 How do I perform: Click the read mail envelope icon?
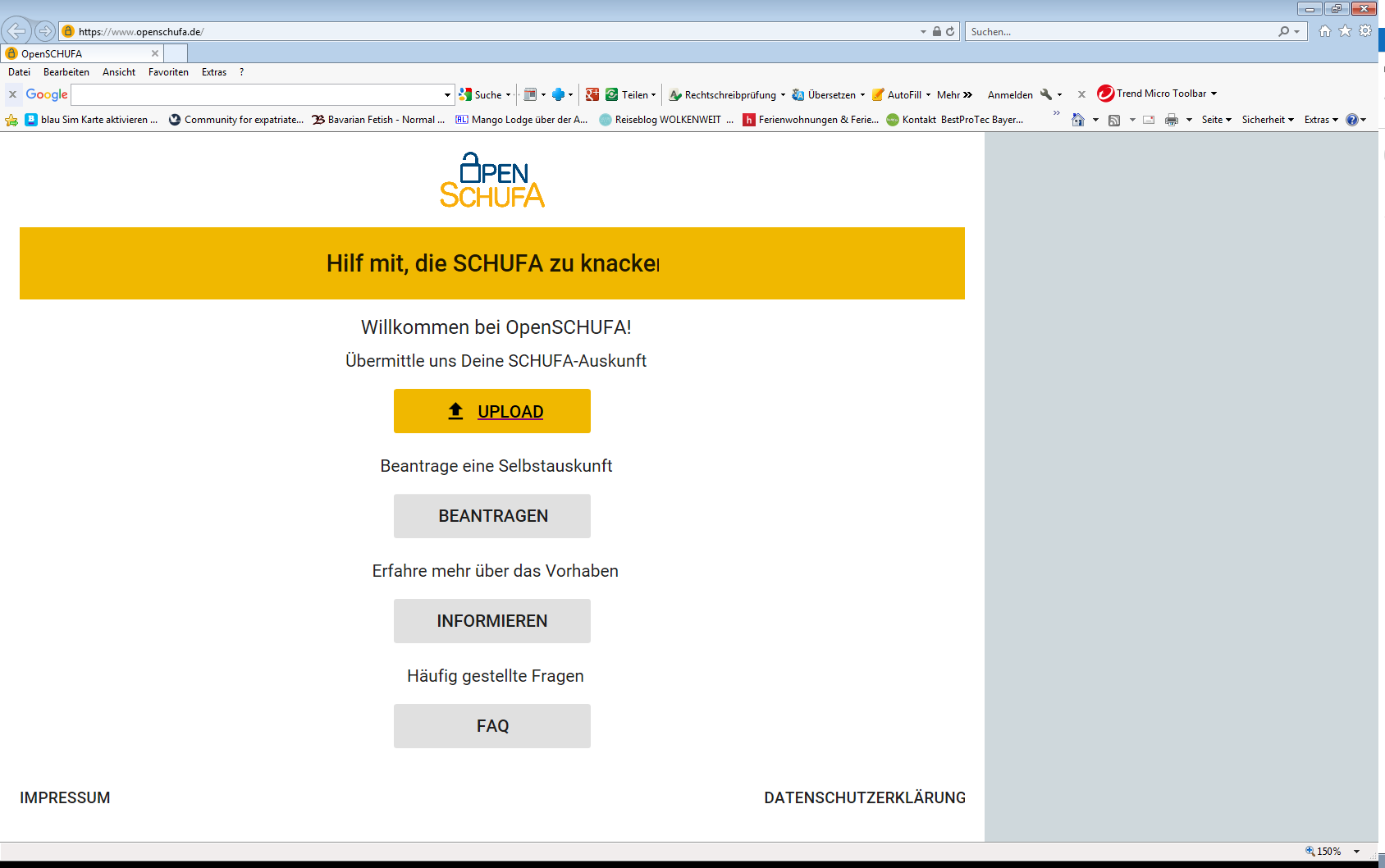[1149, 120]
